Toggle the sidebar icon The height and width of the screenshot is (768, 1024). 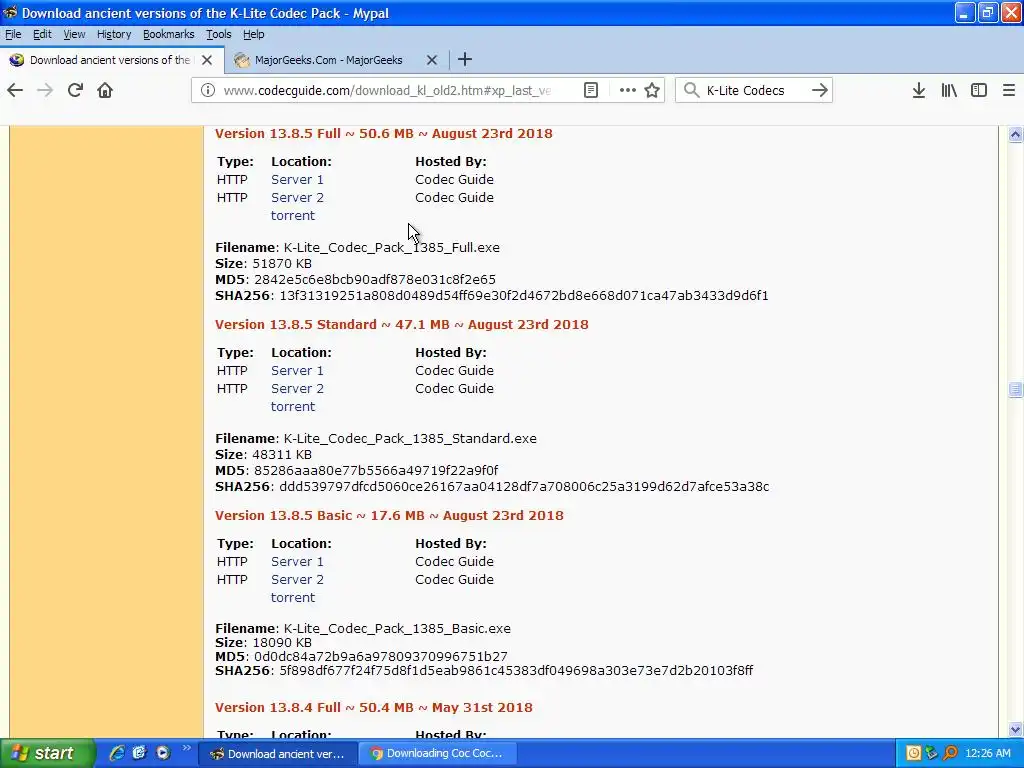point(979,90)
